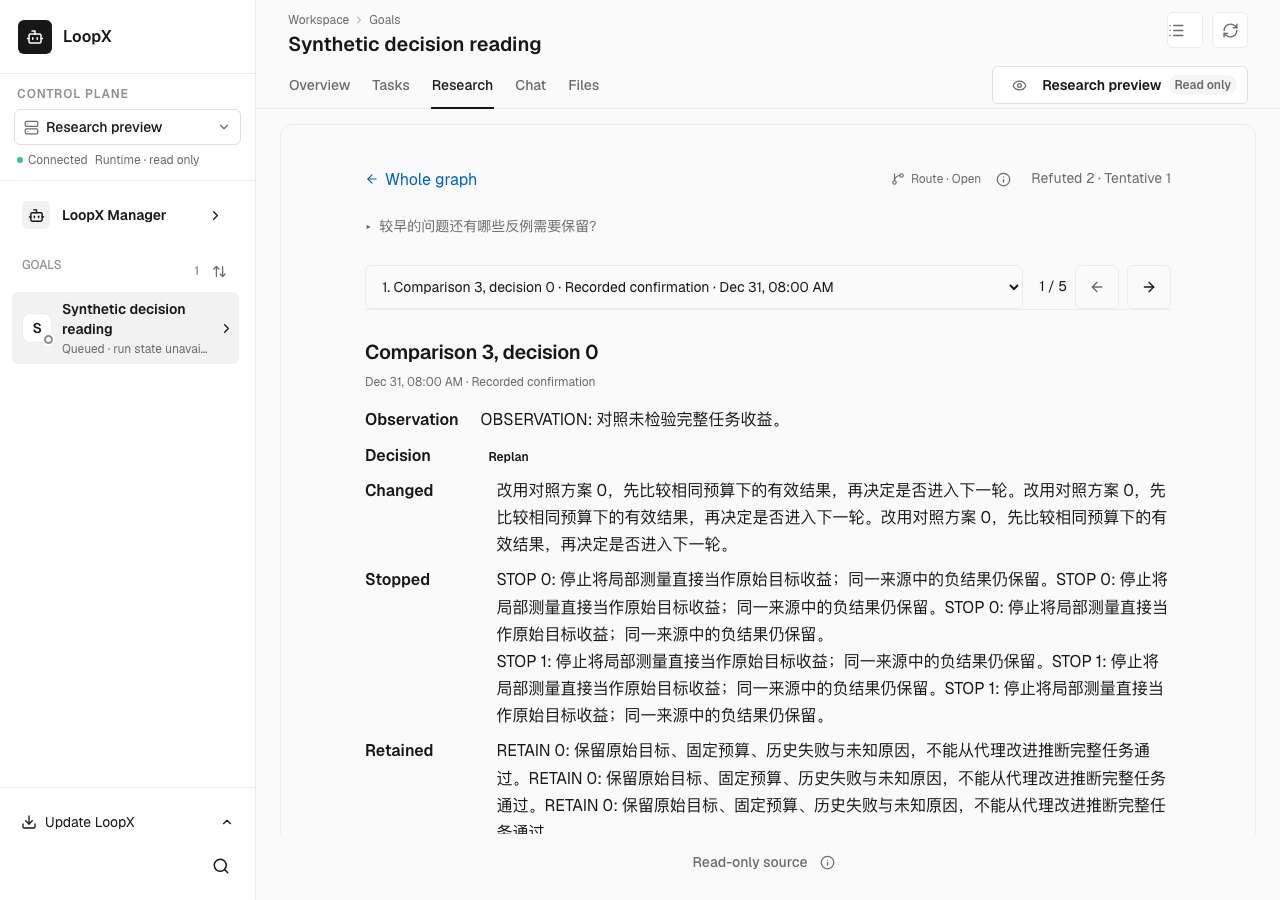Click the search magnifier icon in sidebar
This screenshot has width=1280, height=900.
pos(221,866)
